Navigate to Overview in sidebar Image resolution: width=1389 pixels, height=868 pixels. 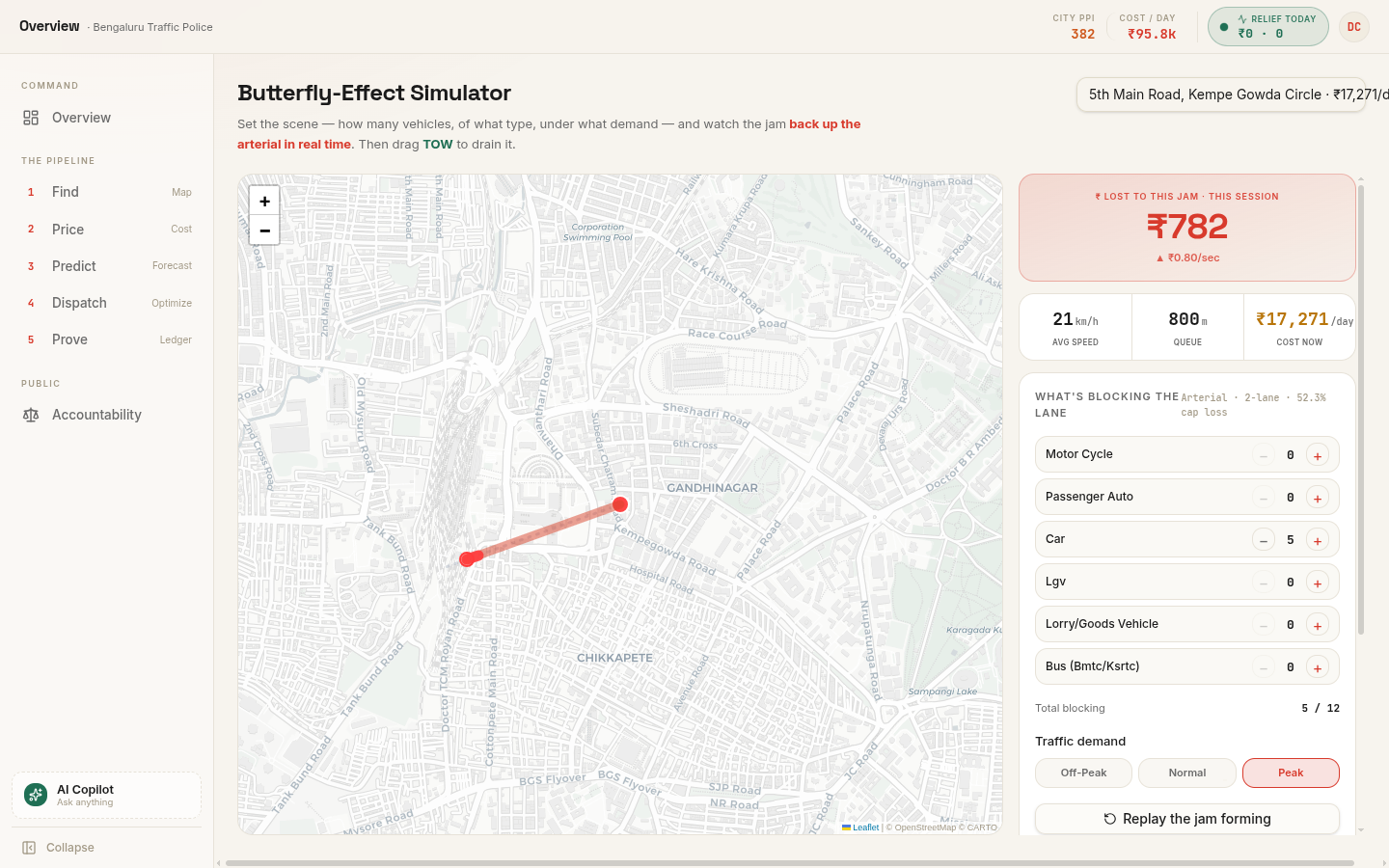click(107, 118)
